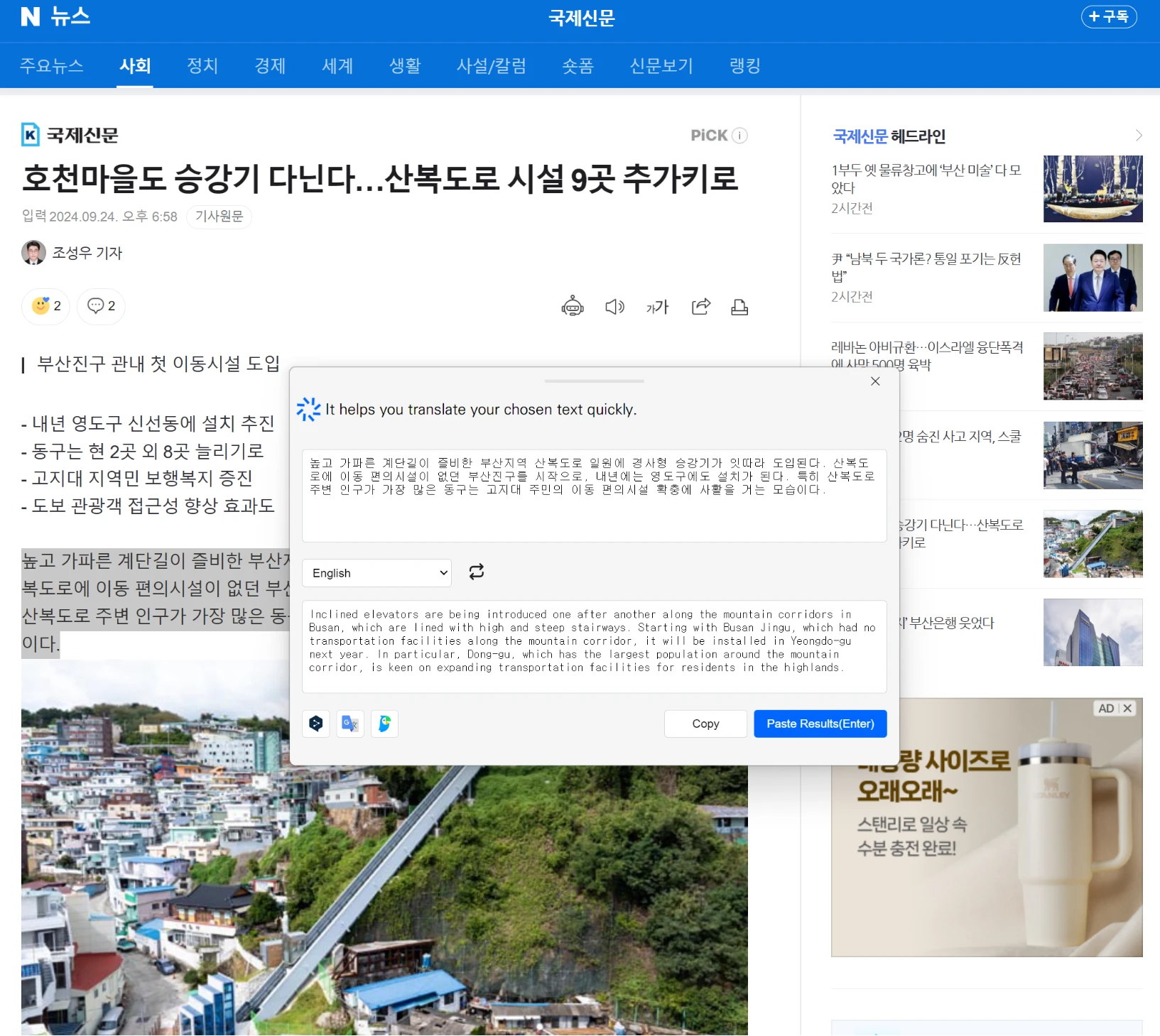
Task: Open the 숏폼 tab
Action: click(x=578, y=66)
